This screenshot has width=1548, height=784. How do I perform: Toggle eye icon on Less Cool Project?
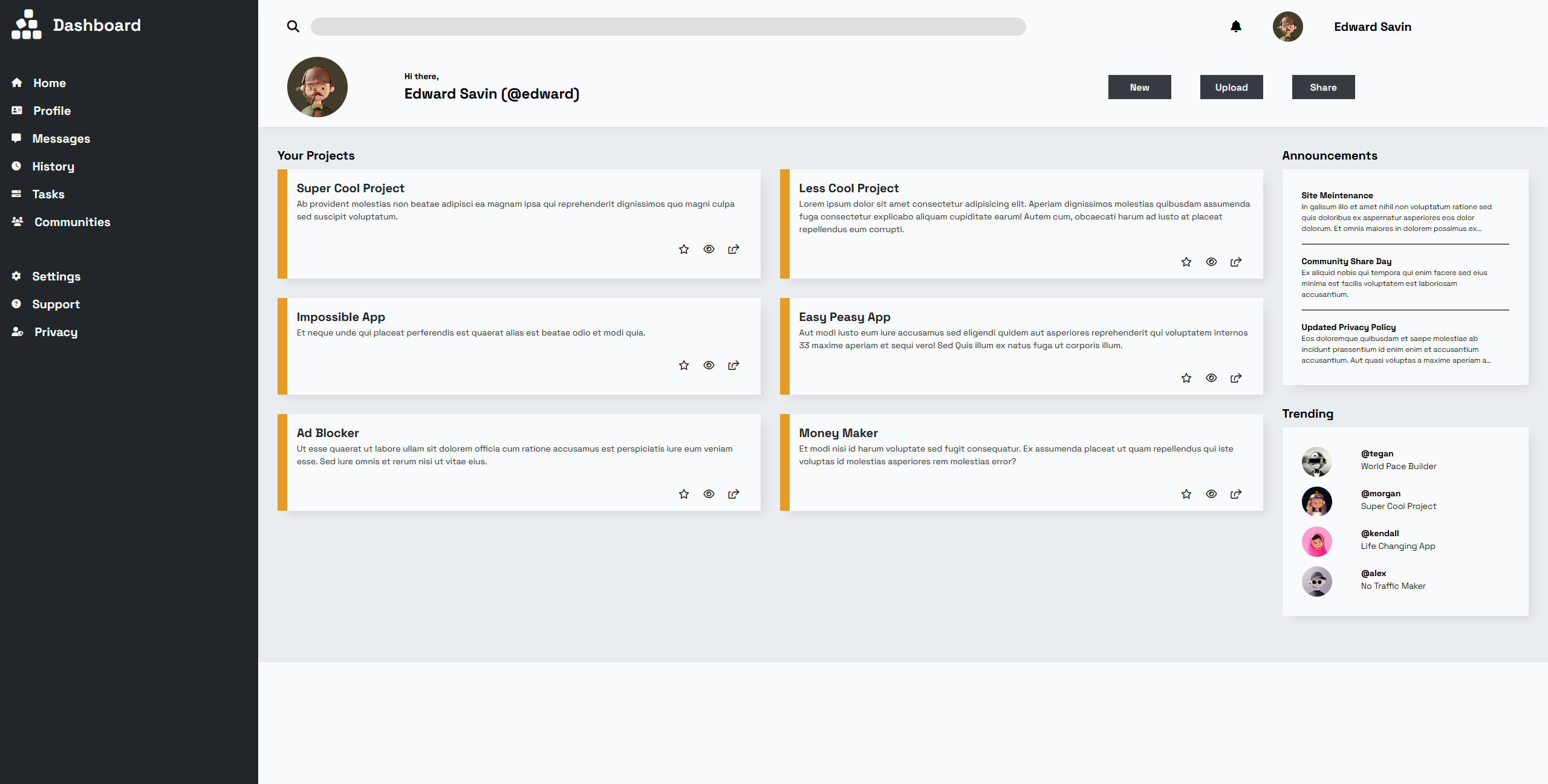point(1211,262)
